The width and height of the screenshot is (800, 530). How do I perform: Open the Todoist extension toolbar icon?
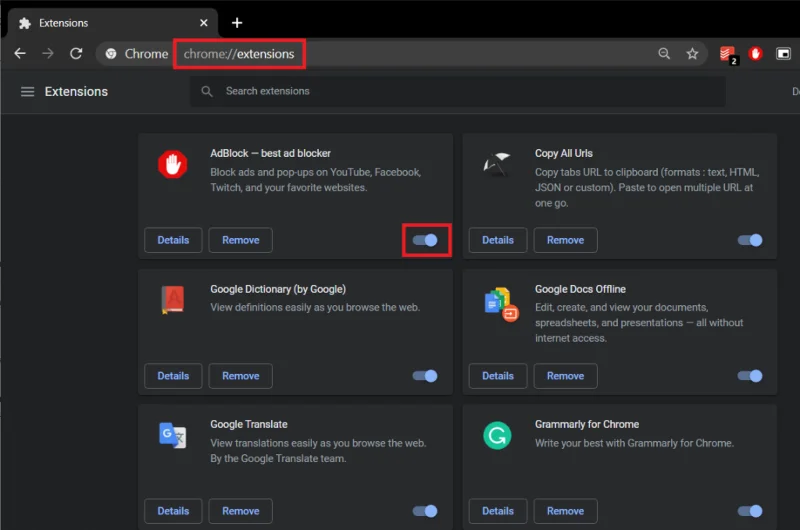tap(728, 54)
